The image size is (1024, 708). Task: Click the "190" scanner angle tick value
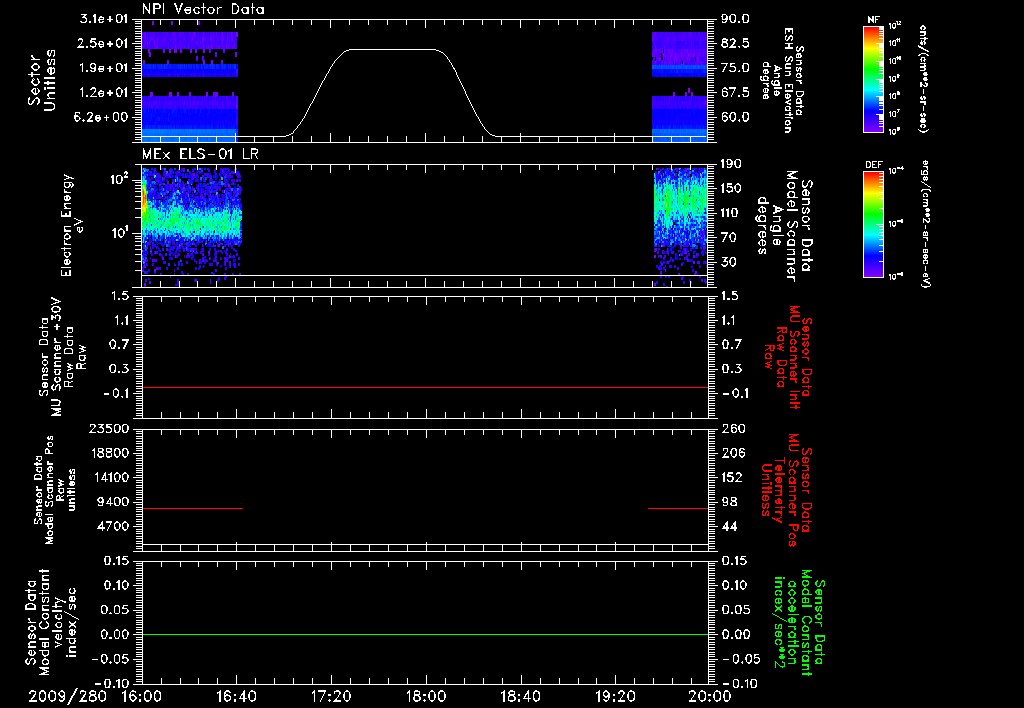coord(731,164)
